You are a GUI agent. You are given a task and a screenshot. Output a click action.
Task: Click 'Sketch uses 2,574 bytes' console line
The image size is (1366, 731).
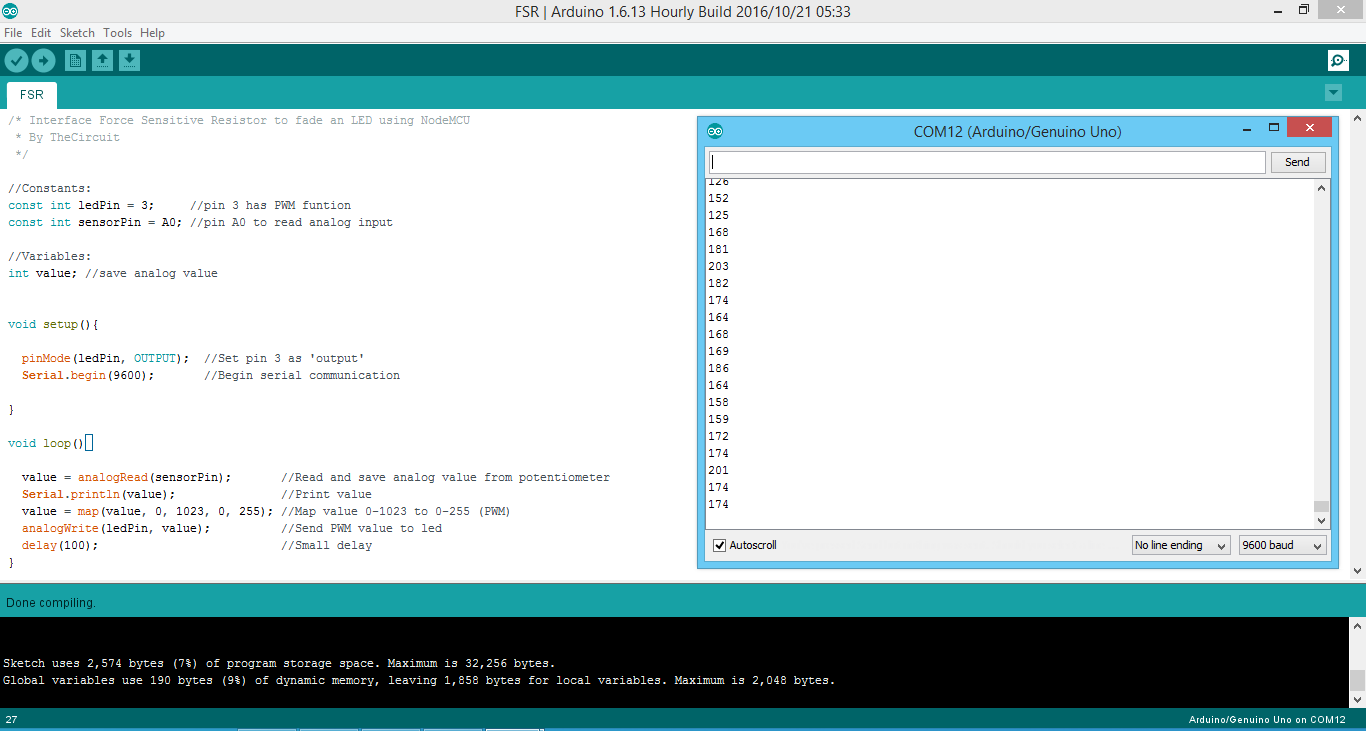(279, 663)
